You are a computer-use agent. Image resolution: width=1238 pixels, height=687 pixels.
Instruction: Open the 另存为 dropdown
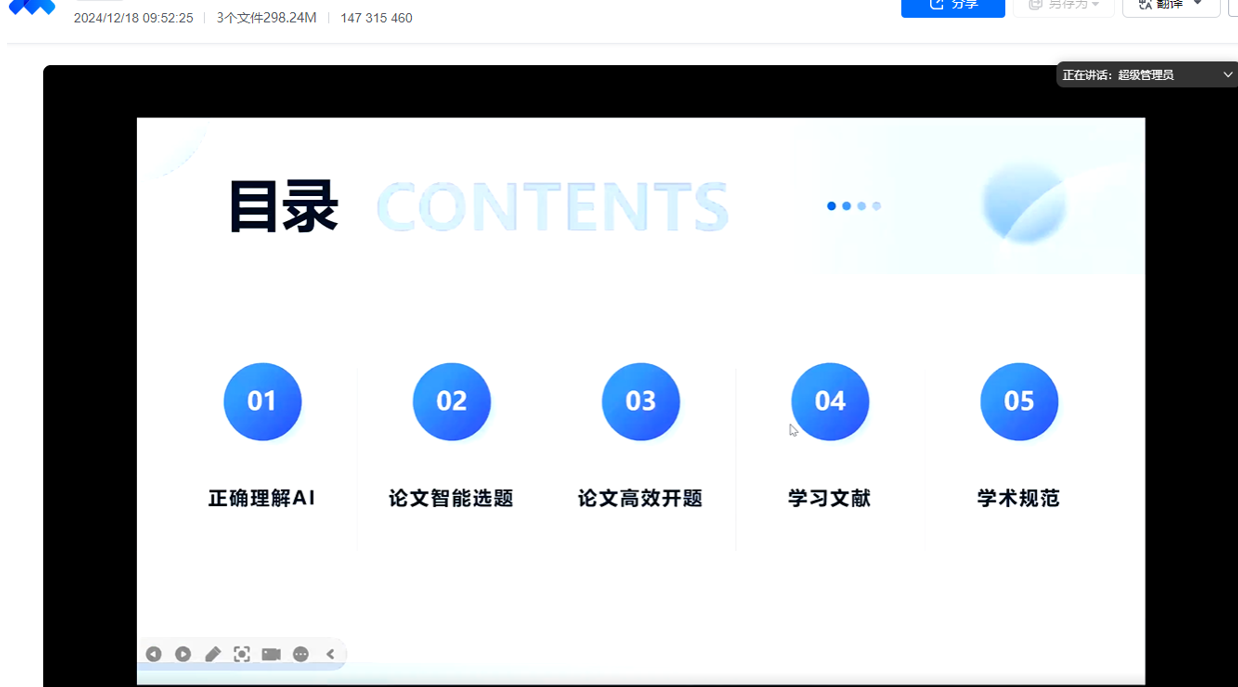coord(1063,6)
